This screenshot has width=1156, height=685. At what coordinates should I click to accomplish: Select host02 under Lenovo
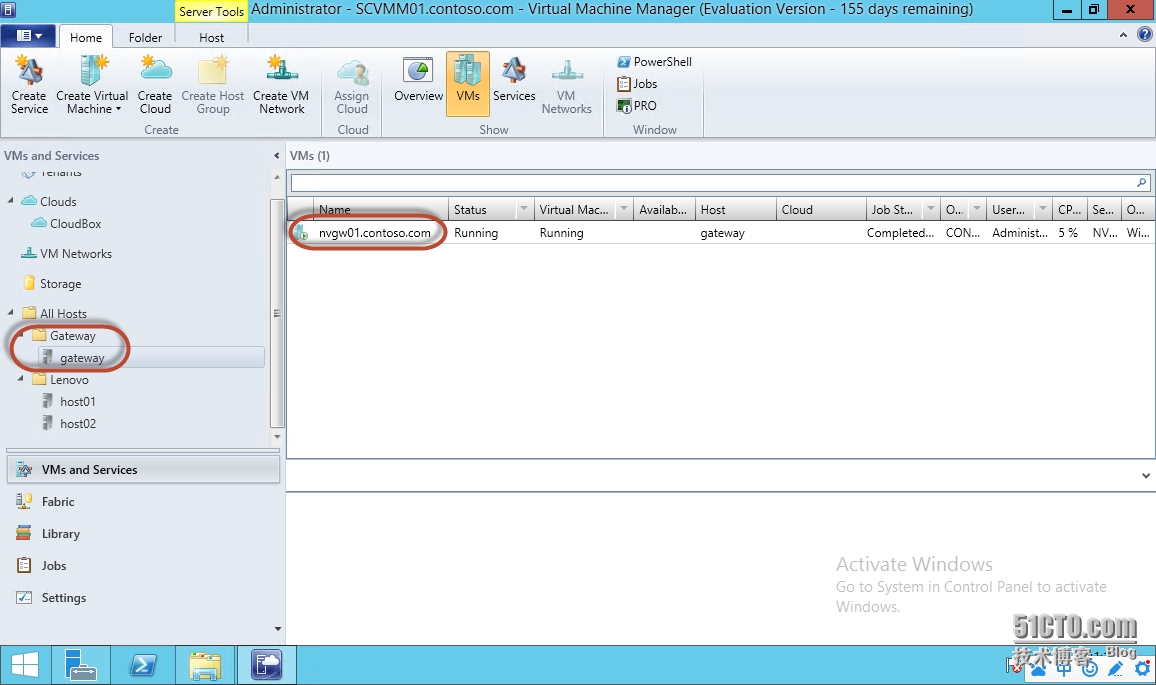(x=77, y=424)
